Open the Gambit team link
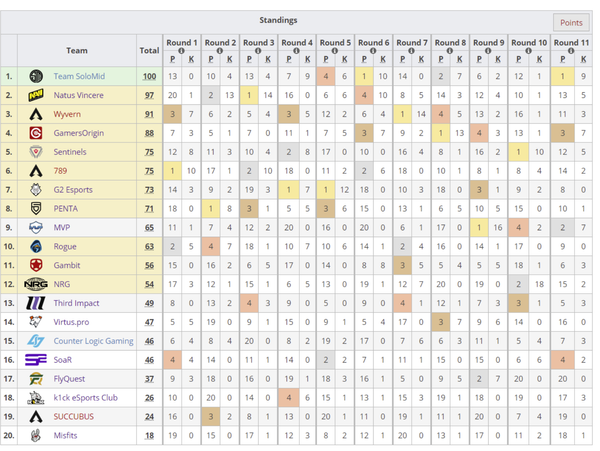The height and width of the screenshot is (451, 600). click(x=67, y=265)
